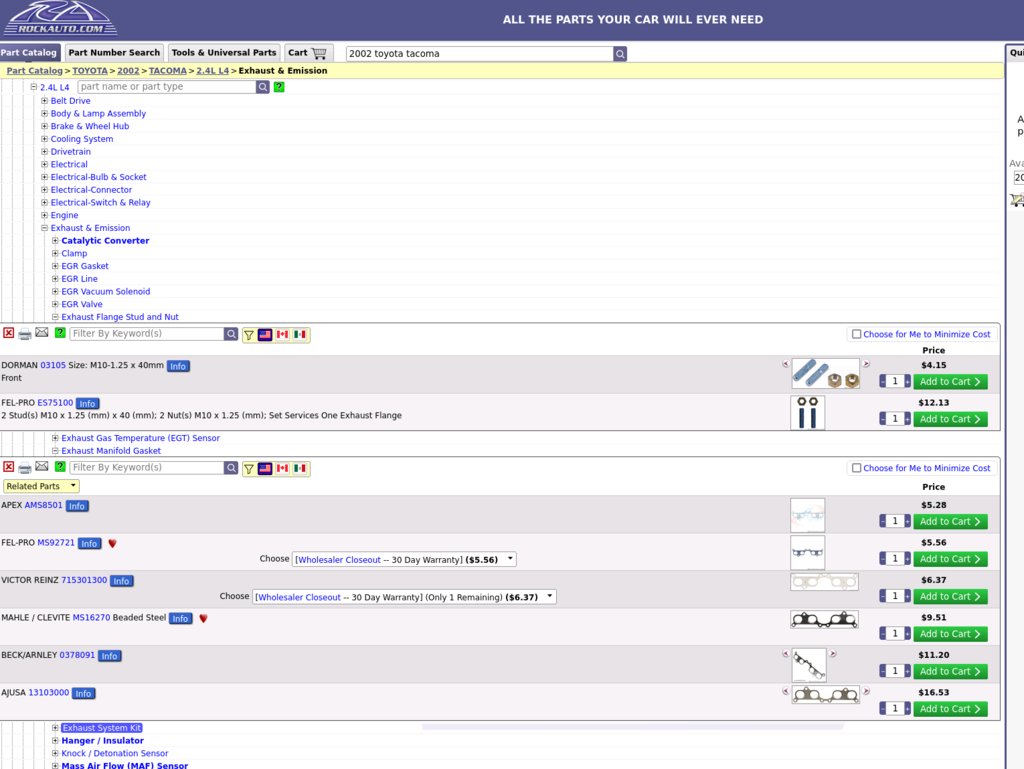The width and height of the screenshot is (1024, 769).
Task: Print the Exhaust Manifold Gasket listing
Action: tap(25, 468)
